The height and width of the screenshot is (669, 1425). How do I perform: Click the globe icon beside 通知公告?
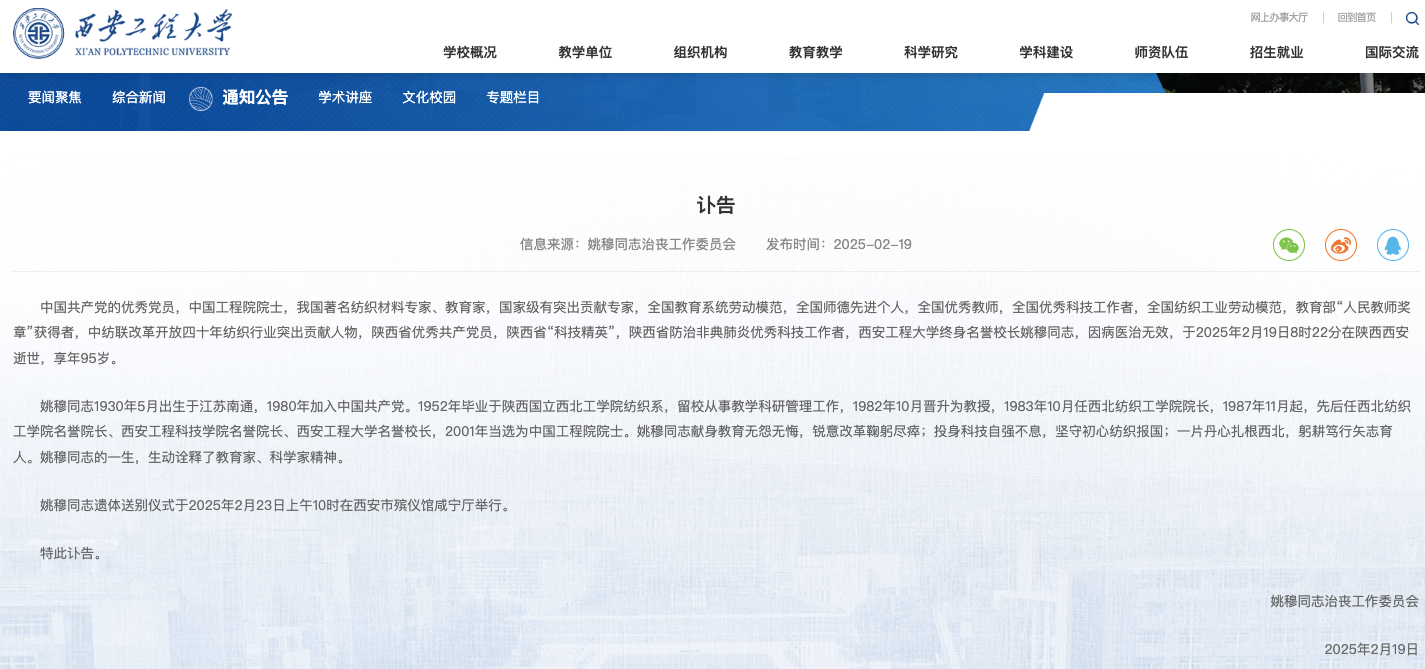click(x=201, y=98)
